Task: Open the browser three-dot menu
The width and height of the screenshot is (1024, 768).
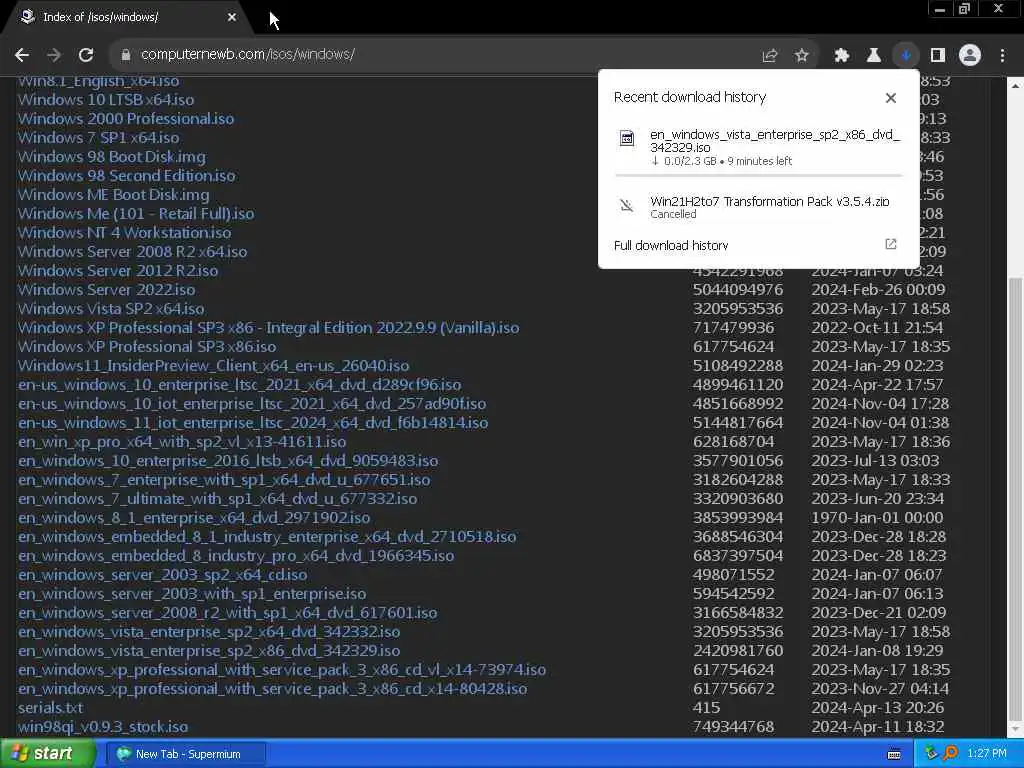Action: pos(1002,56)
